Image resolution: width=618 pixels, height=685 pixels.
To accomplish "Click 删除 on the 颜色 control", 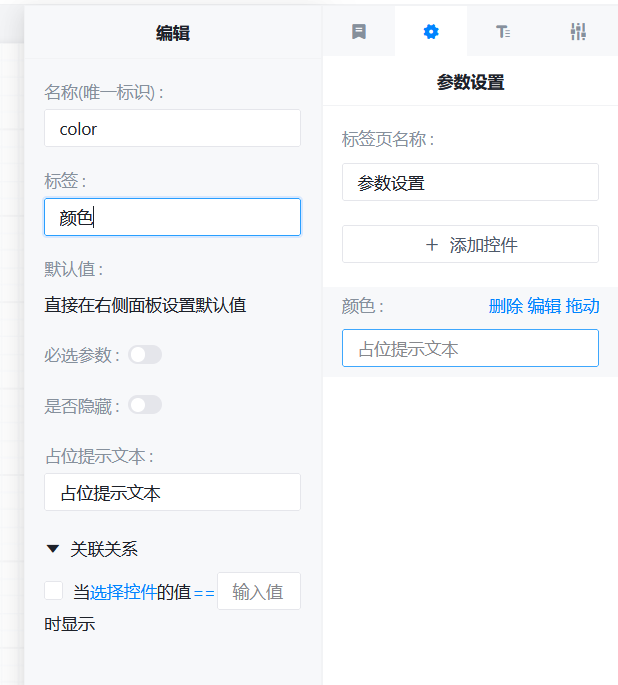I will click(505, 306).
